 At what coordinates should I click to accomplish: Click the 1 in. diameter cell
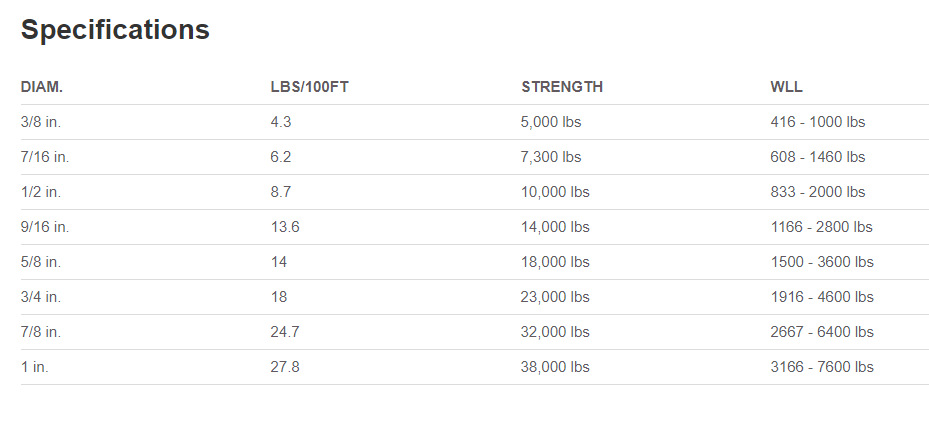(x=35, y=367)
